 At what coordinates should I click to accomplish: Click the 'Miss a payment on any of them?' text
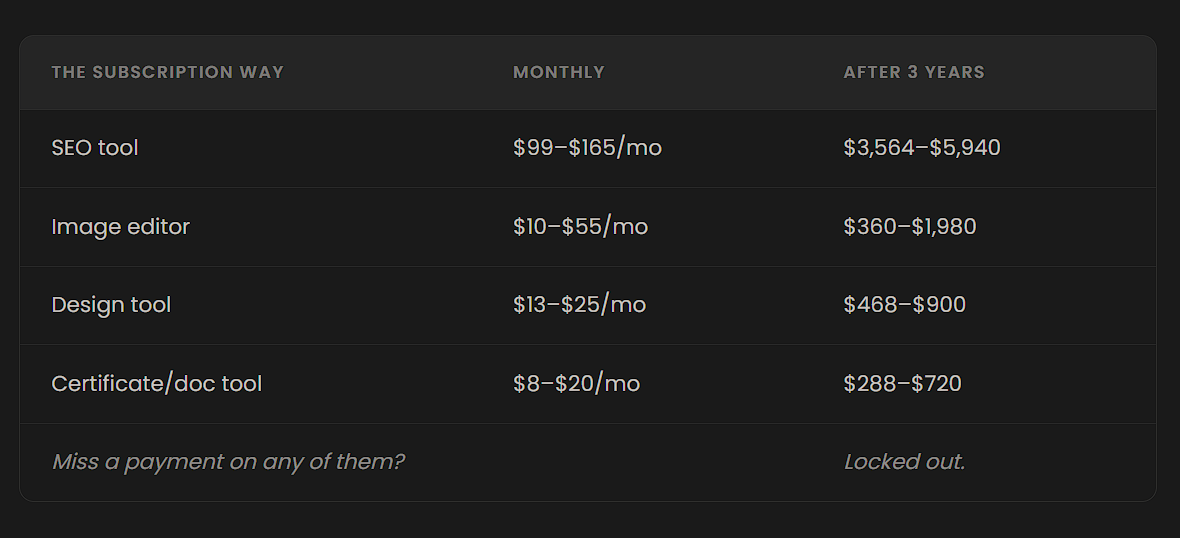coord(228,461)
